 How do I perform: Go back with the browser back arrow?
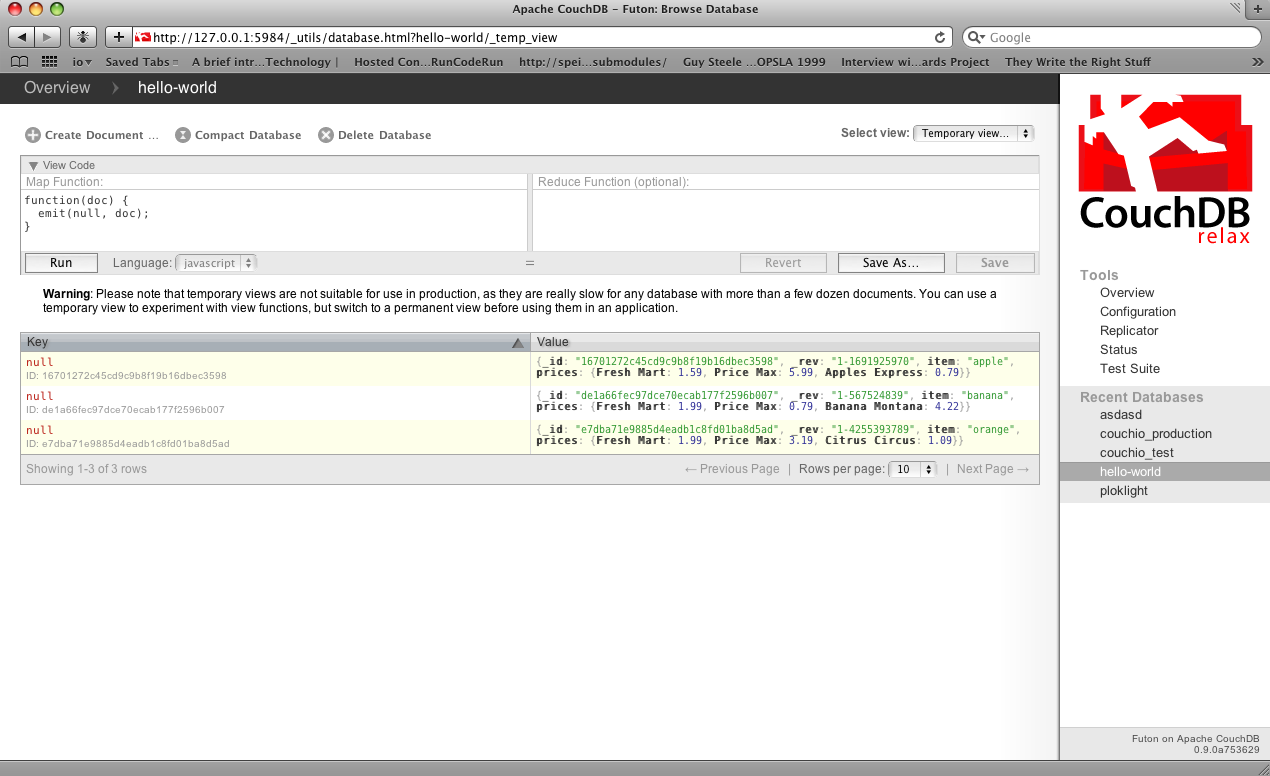point(21,37)
